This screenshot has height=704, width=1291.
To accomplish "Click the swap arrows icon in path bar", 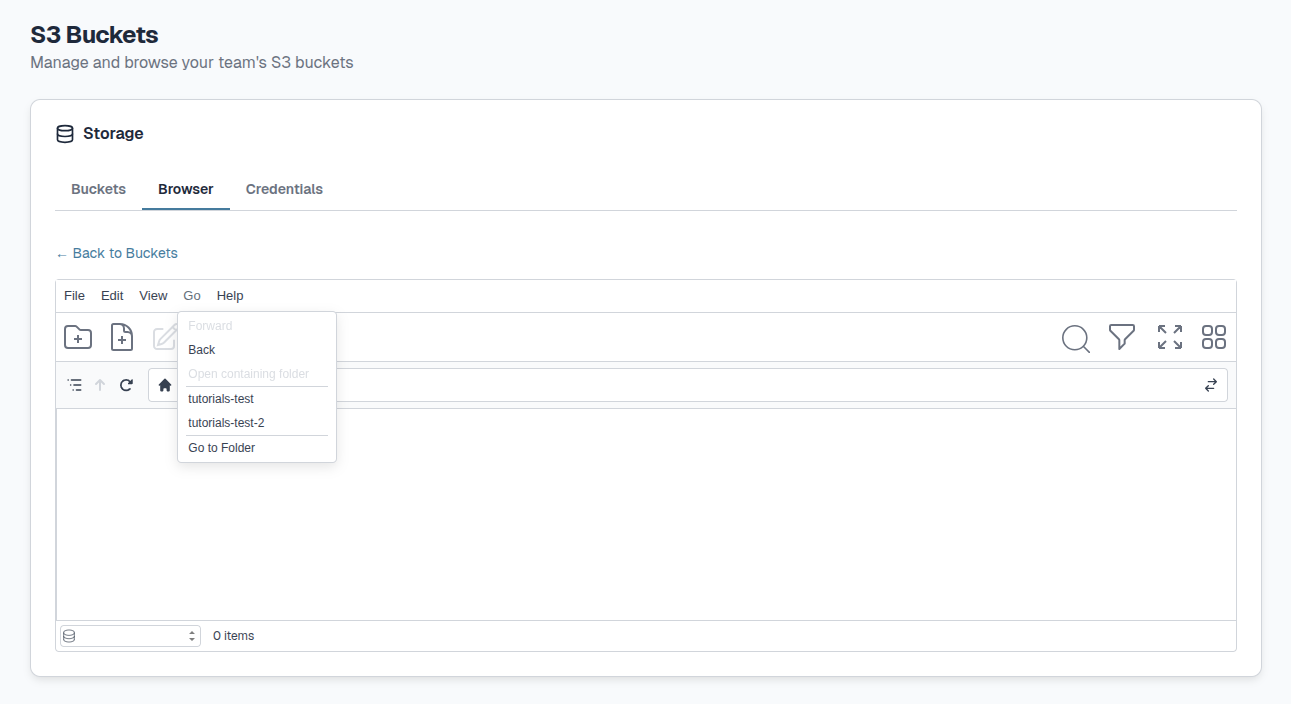I will [1210, 385].
